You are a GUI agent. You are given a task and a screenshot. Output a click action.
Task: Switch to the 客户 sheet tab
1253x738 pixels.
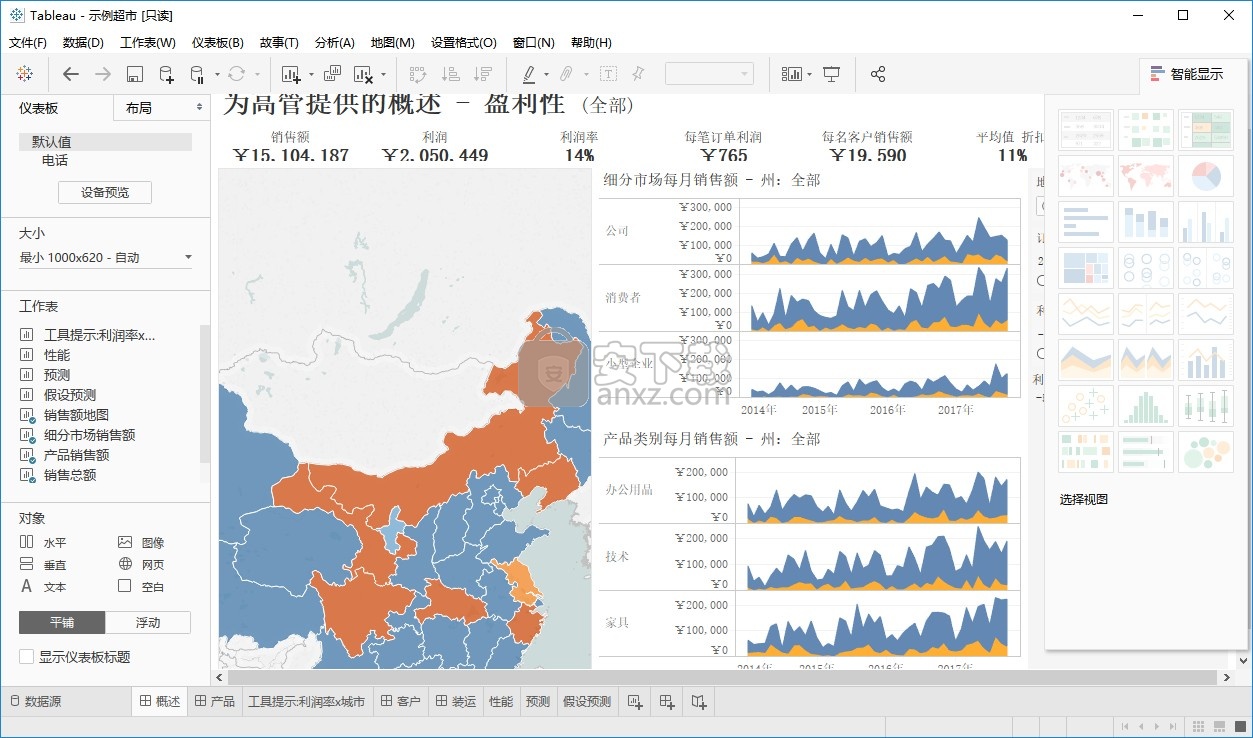tap(401, 702)
